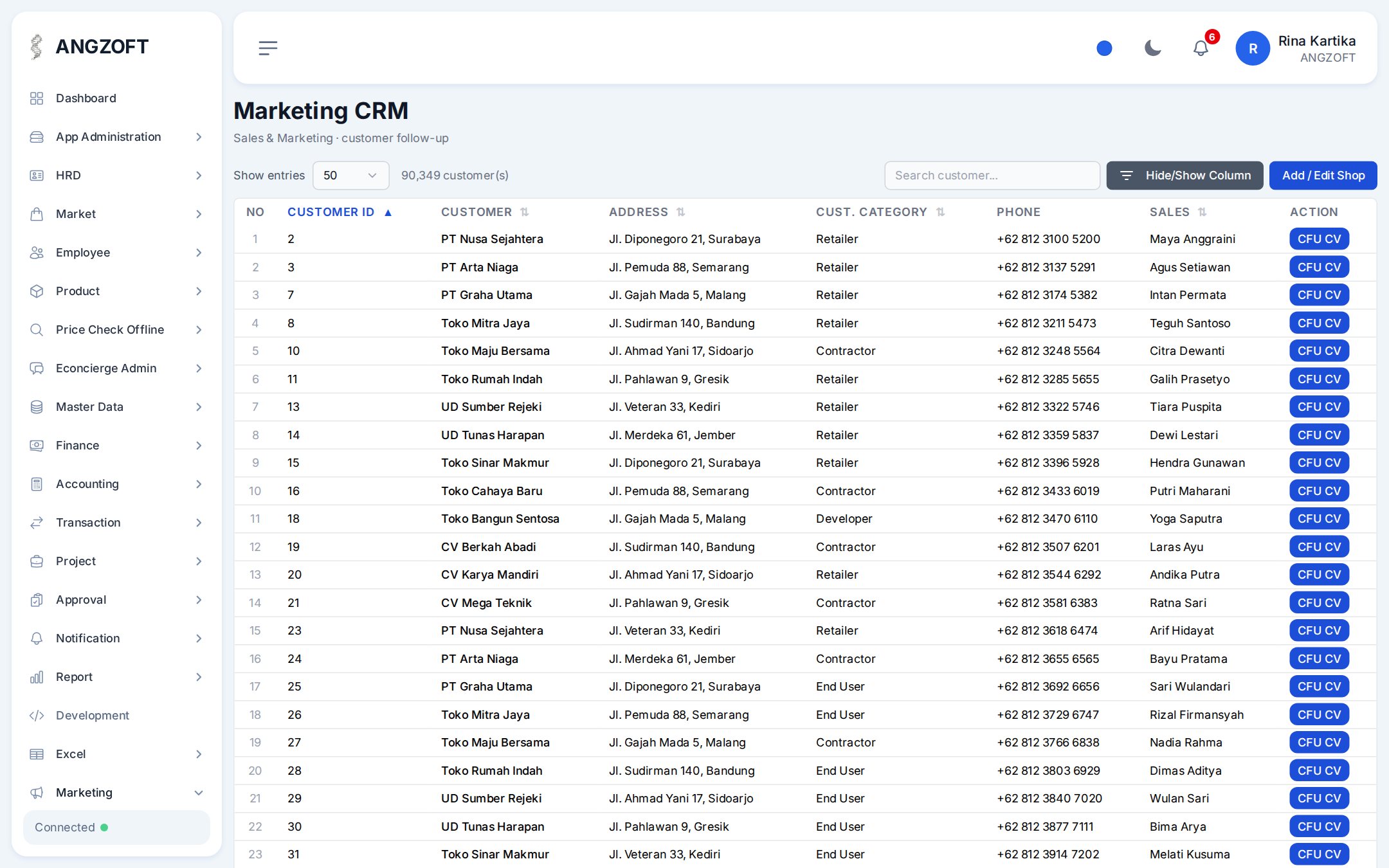This screenshot has height=868, width=1389.
Task: Click the Accounting calculator icon
Action: tap(37, 484)
